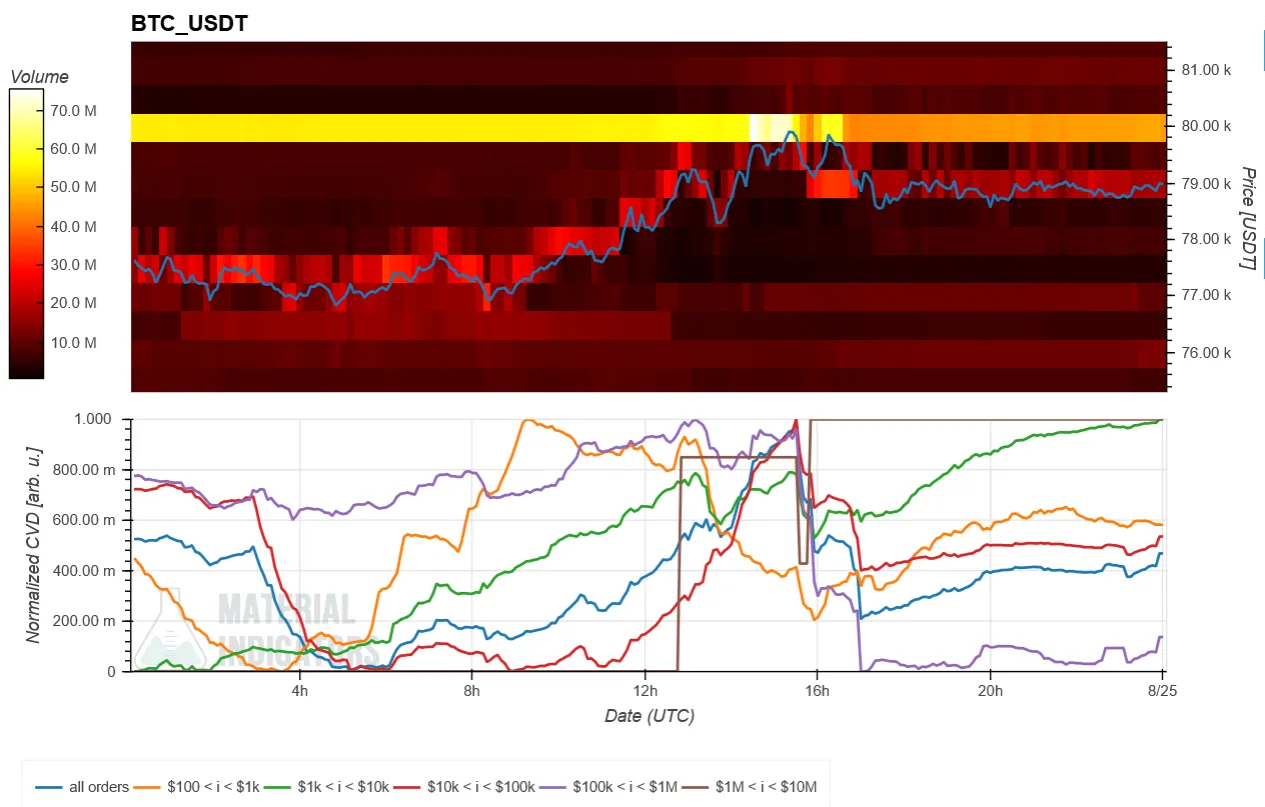Select the 70.0 M mark on Volume colorbar

coord(73,110)
